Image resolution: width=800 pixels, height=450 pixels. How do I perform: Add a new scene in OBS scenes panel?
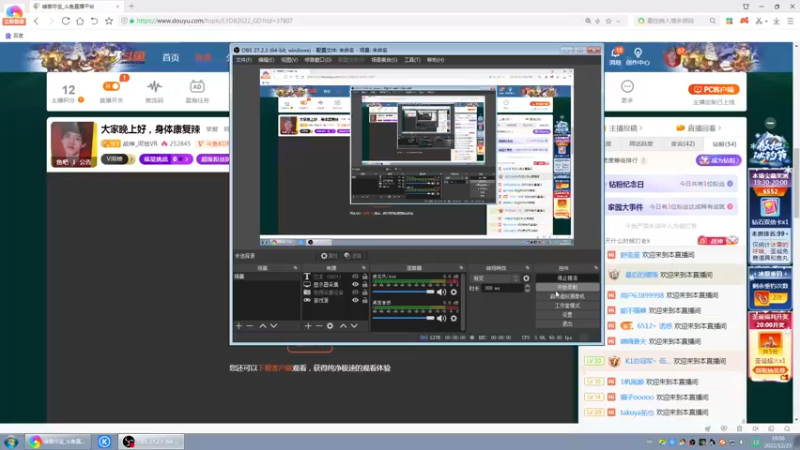coord(239,326)
